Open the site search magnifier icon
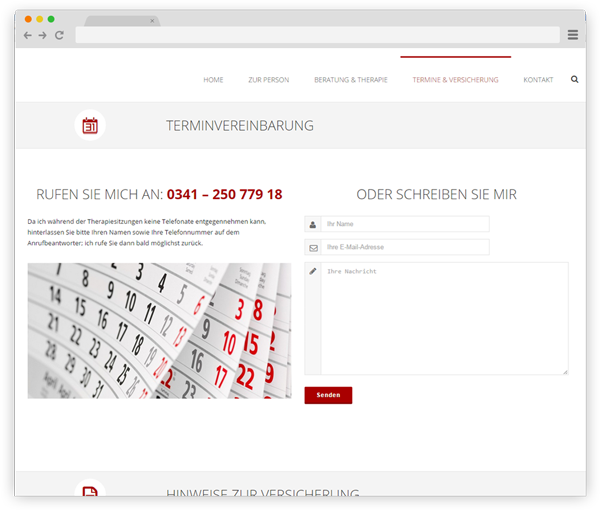 [574, 79]
